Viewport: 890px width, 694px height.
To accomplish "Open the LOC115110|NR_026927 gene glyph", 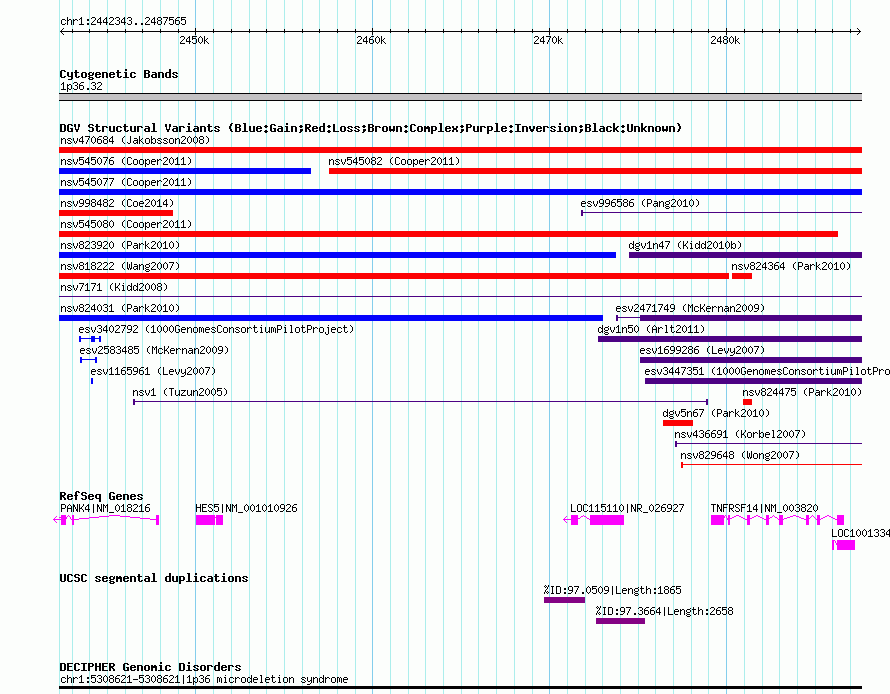I will [594, 520].
